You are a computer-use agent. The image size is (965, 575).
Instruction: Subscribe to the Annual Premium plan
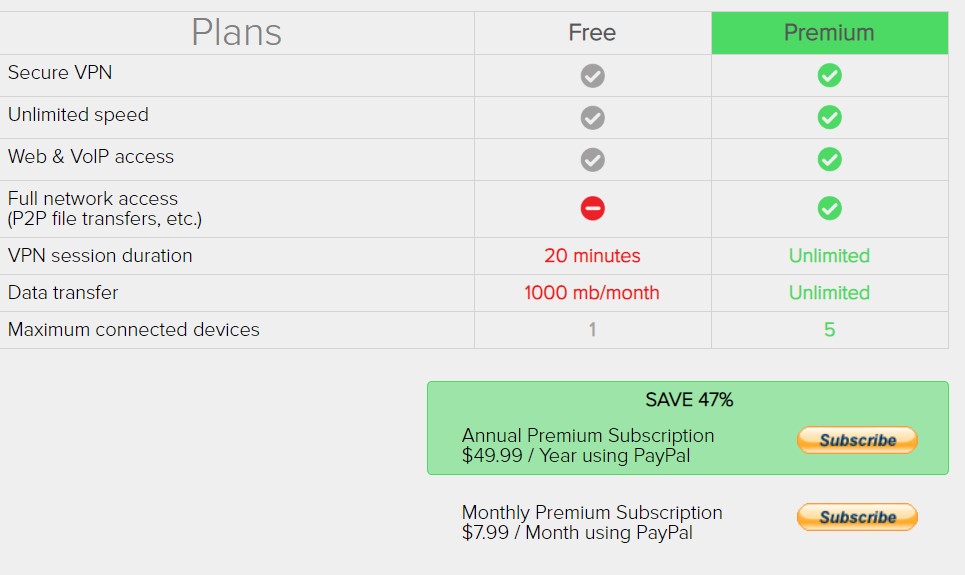click(x=857, y=440)
